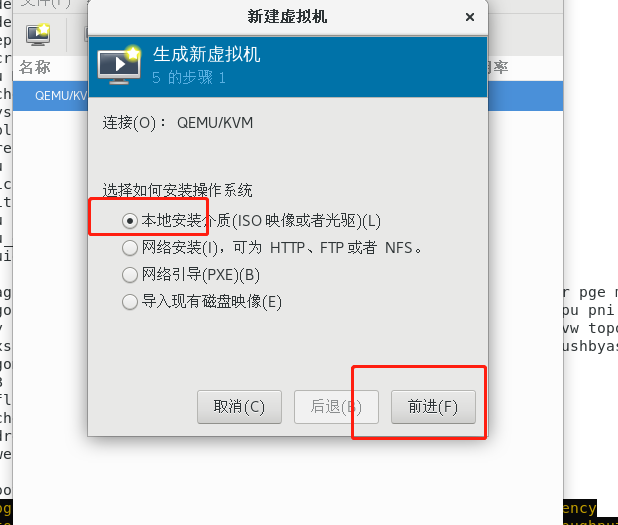618x525 pixels.
Task: Choose 导入现有磁盘映像 radio option
Action: pos(202,302)
